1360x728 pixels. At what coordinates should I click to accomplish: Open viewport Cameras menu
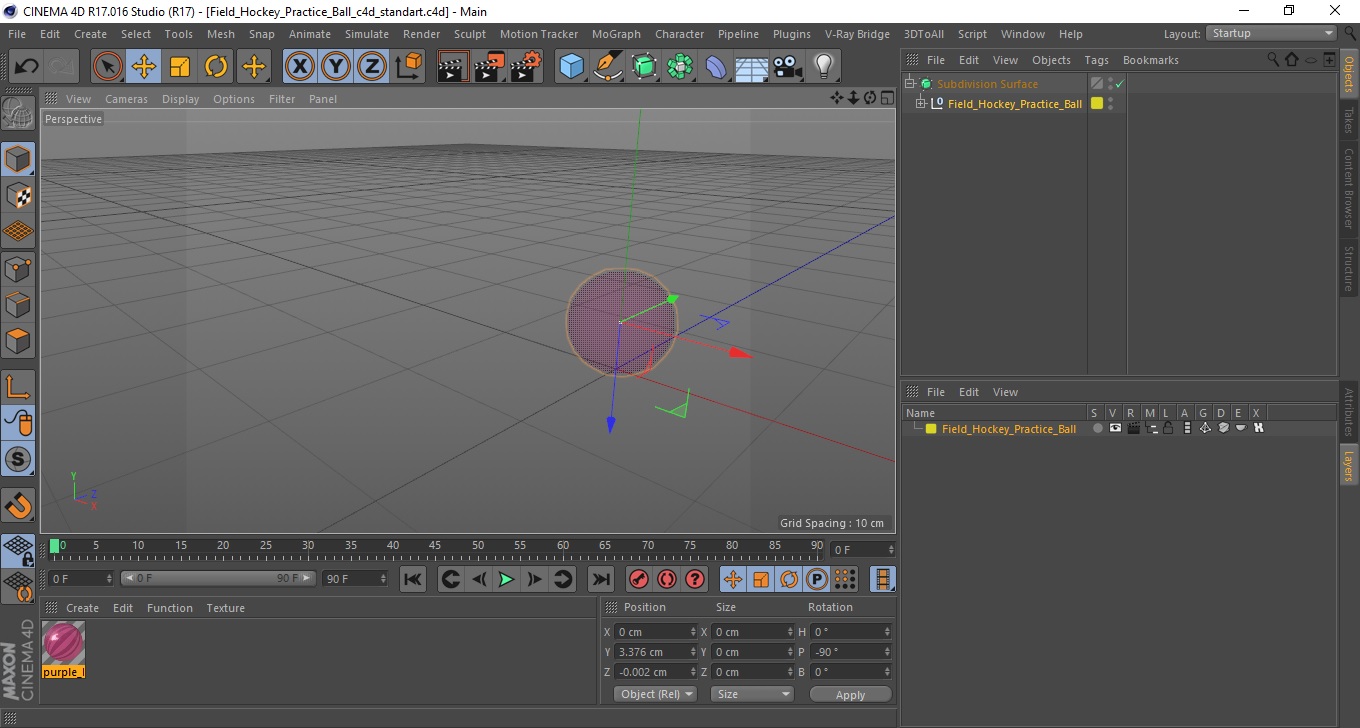[126, 99]
